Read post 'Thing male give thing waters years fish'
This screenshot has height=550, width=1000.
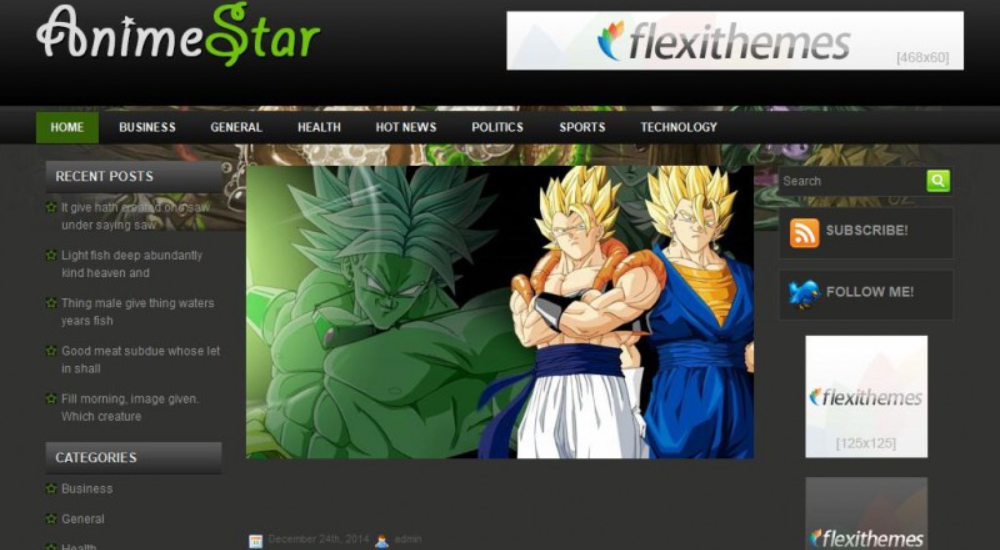tap(137, 312)
